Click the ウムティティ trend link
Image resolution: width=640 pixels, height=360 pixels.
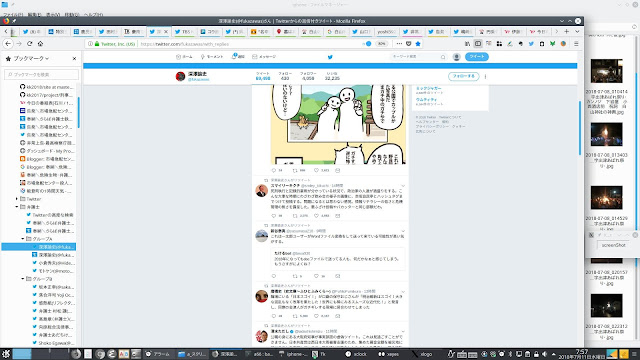pyautogui.click(x=426, y=100)
